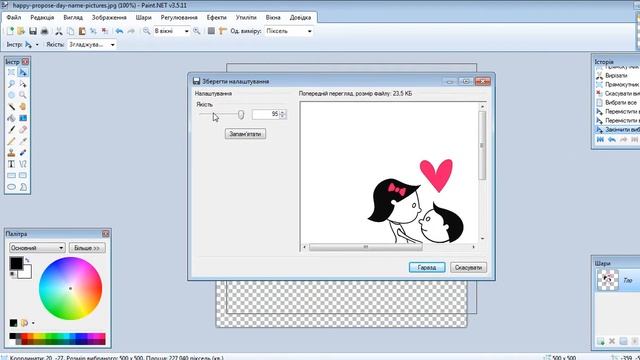640x360 pixels.
Task: Select the Move Selected Pixels tool
Action: [x=23, y=72]
